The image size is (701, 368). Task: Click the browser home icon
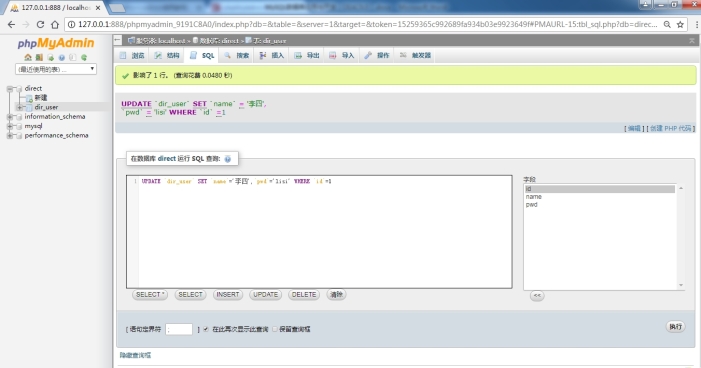coord(55,25)
